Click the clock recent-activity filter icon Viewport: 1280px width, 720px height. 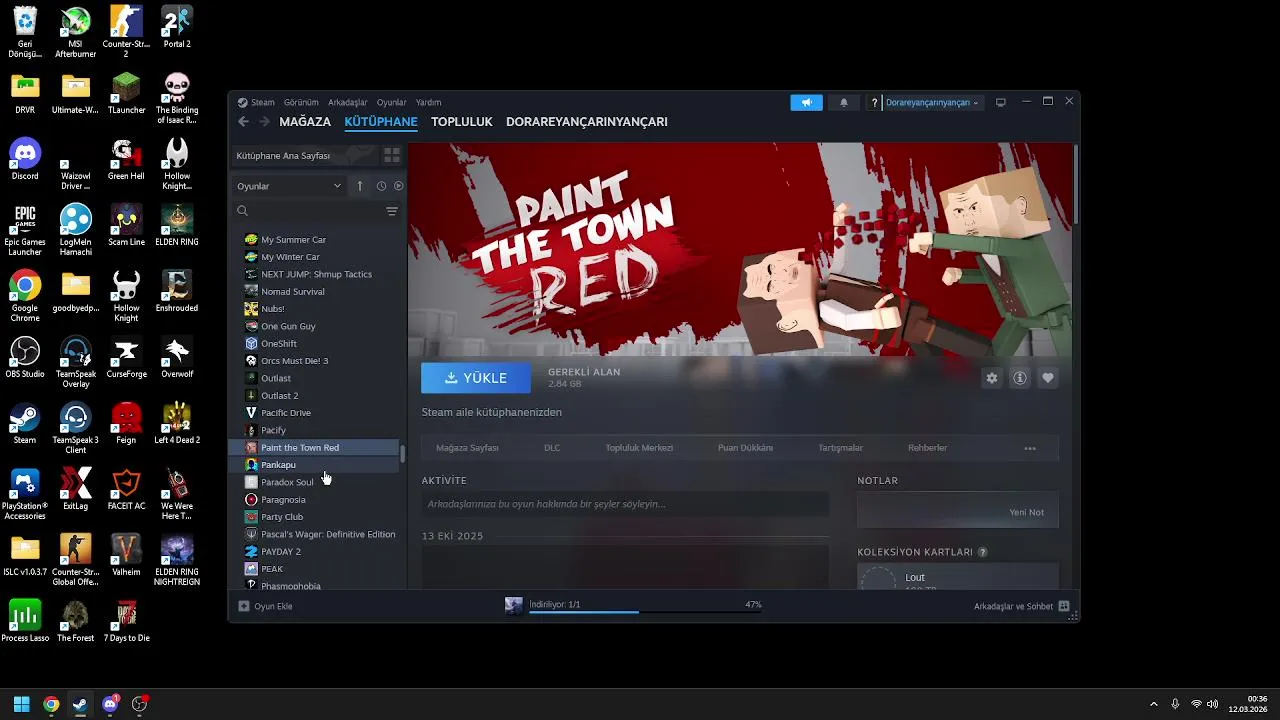[x=381, y=186]
